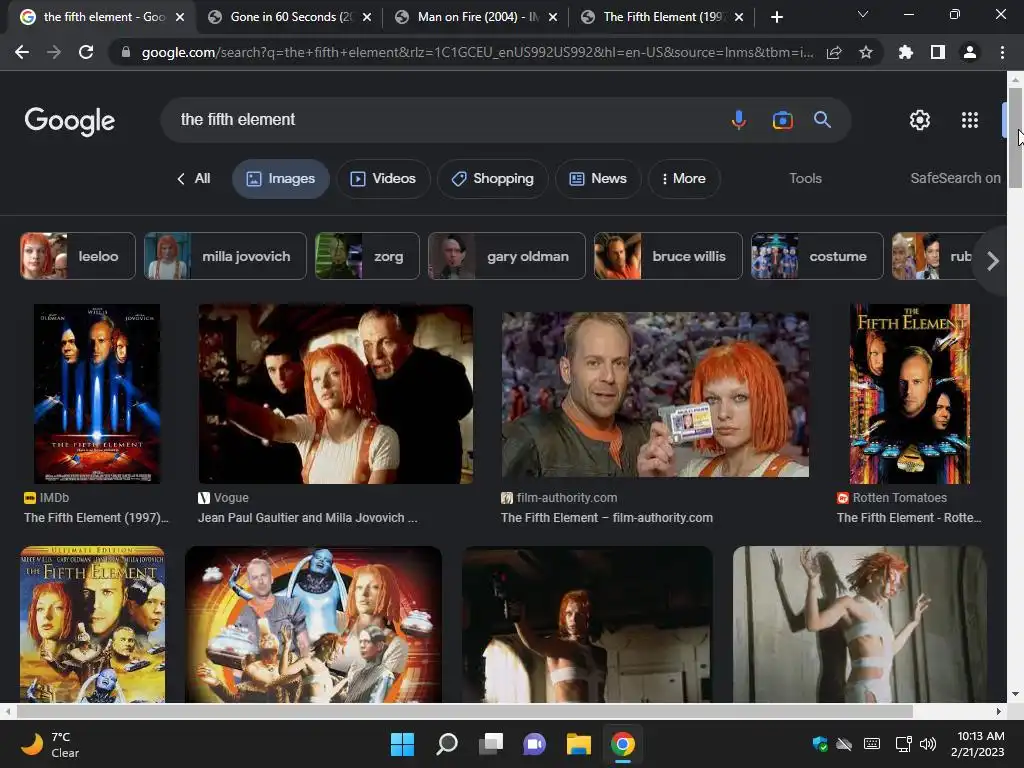The image size is (1024, 768).
Task: Open Chrome extensions puzzle icon
Action: click(x=906, y=52)
